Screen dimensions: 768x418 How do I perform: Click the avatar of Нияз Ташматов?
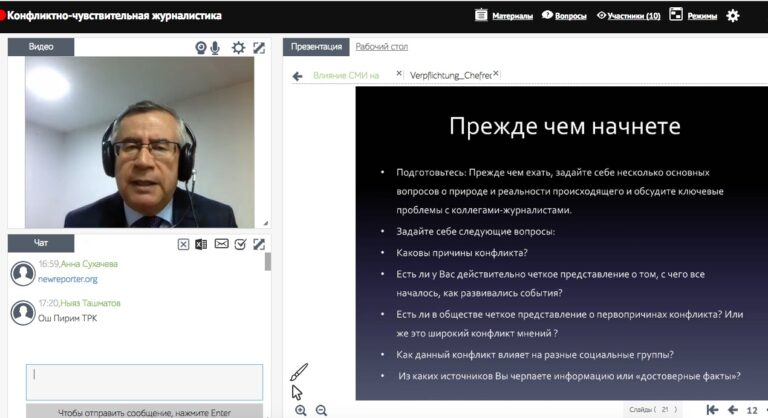[23, 312]
